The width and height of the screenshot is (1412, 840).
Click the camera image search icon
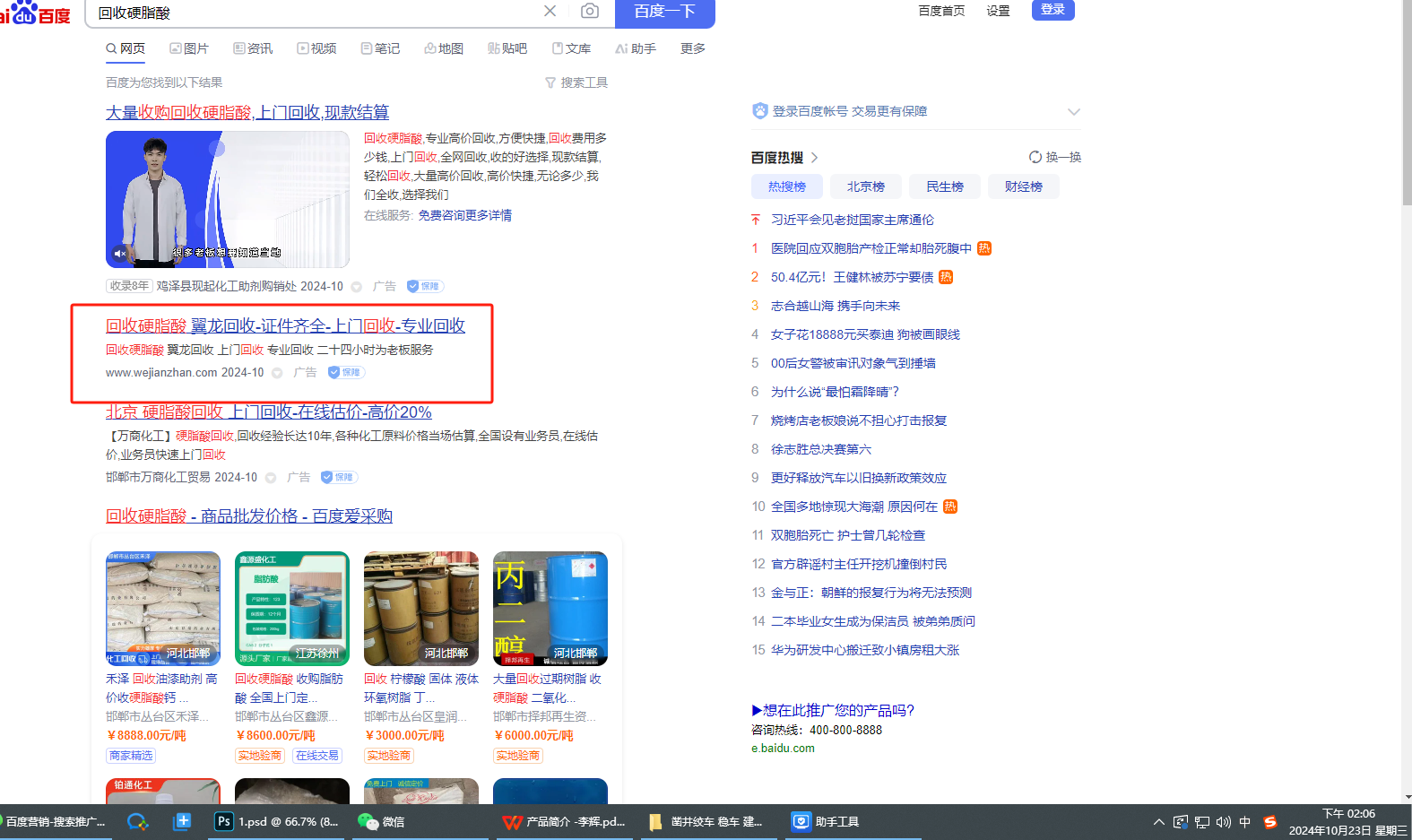tap(589, 12)
